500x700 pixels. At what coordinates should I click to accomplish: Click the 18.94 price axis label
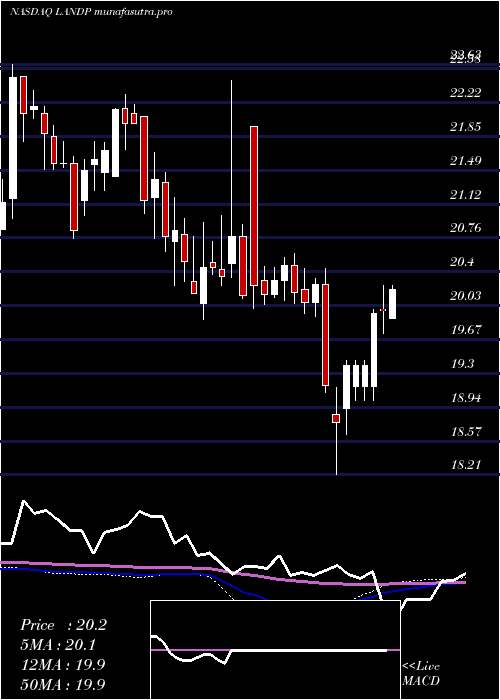pyautogui.click(x=466, y=397)
